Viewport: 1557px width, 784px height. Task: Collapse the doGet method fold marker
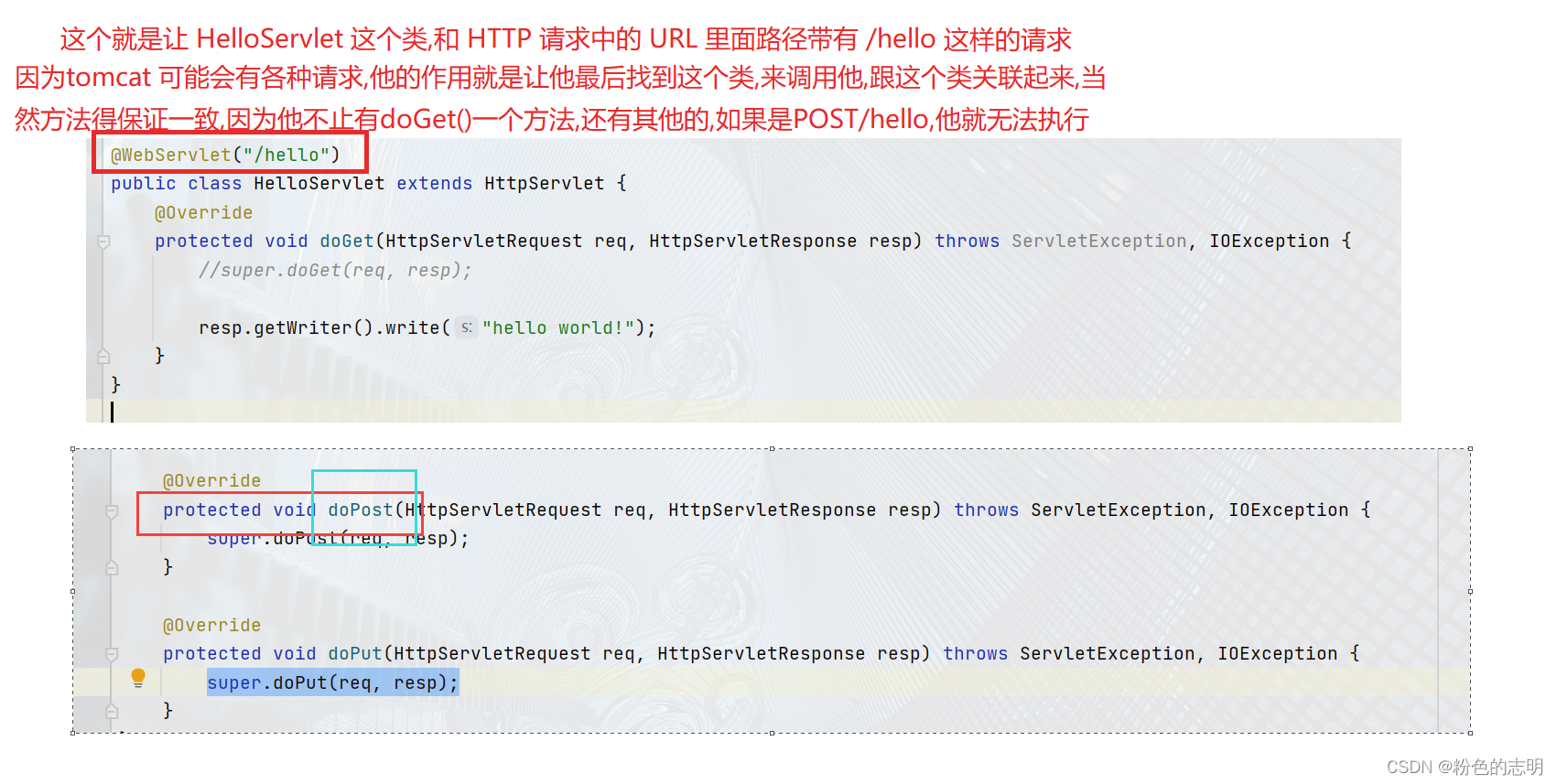tap(103, 242)
